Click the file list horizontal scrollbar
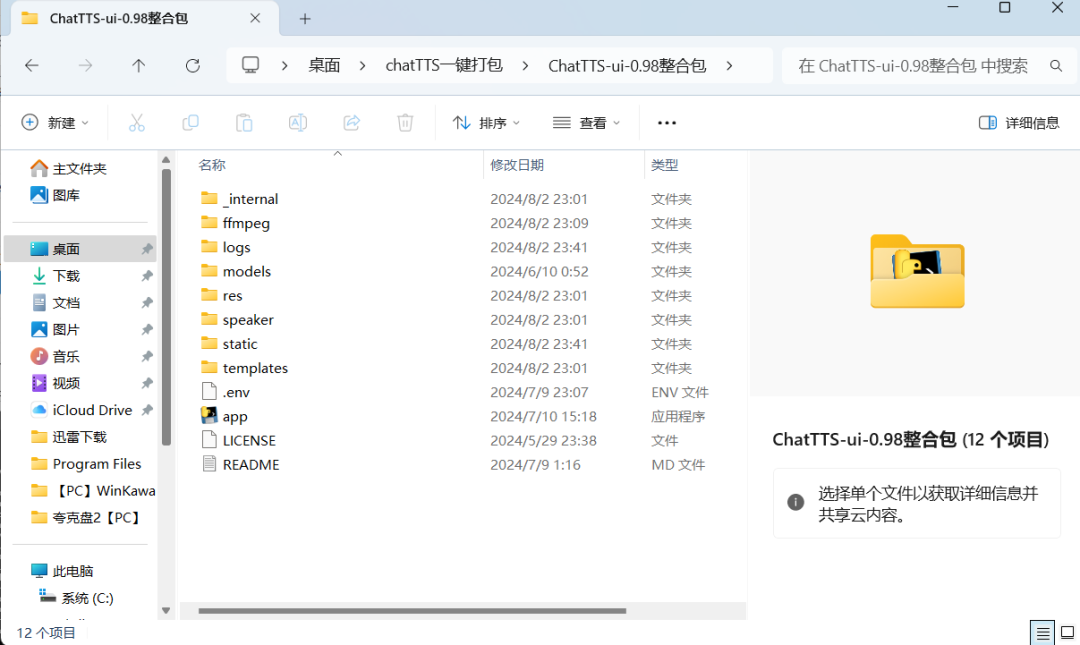This screenshot has width=1080, height=645. tap(412, 611)
